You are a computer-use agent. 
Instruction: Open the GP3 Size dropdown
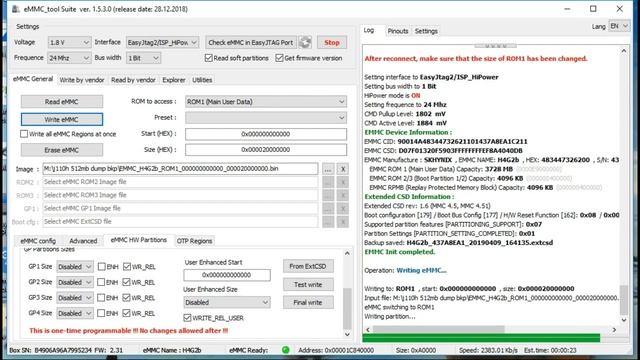tap(75, 298)
